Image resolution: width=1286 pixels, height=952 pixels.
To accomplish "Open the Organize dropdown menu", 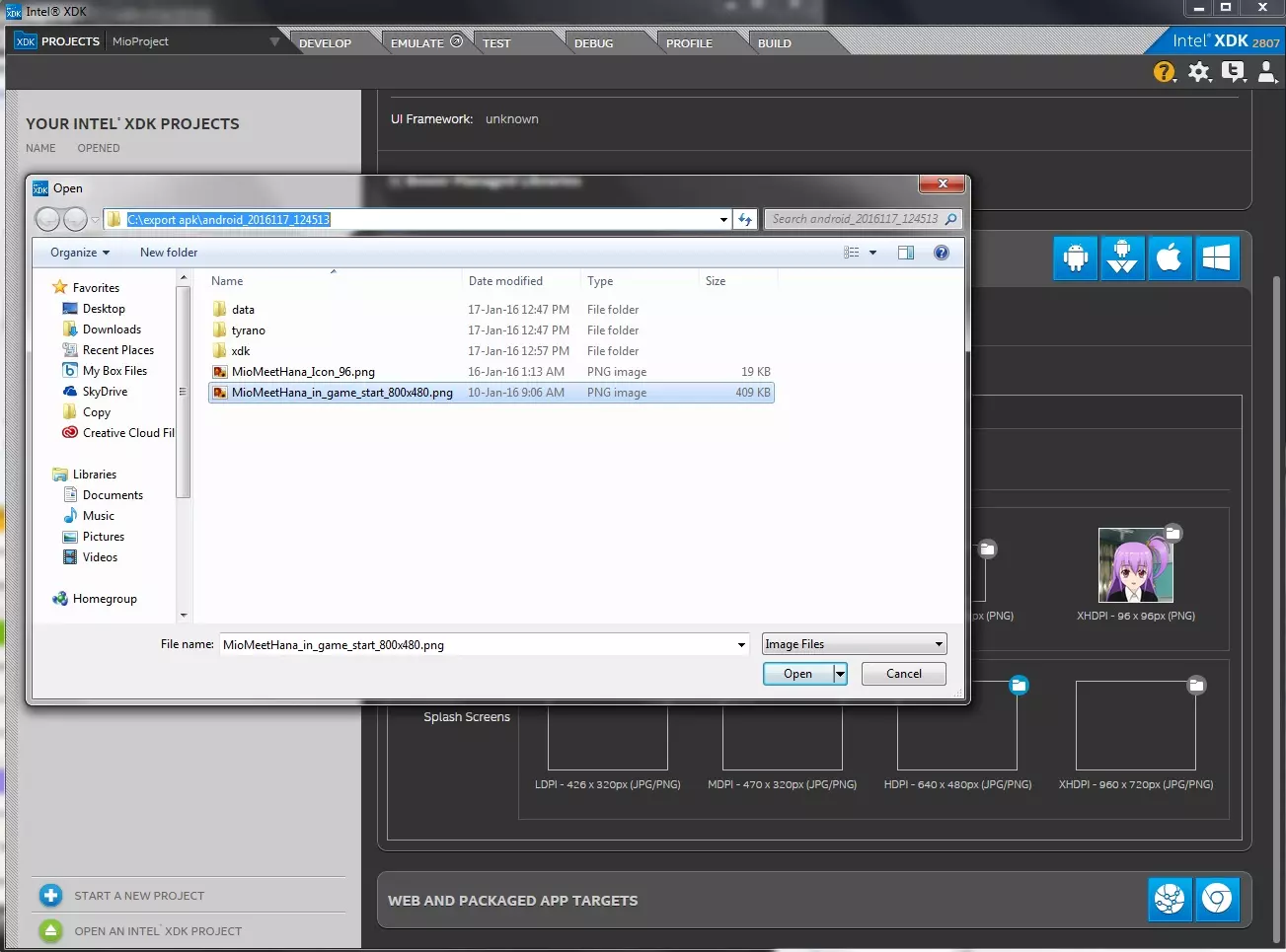I will tap(80, 253).
